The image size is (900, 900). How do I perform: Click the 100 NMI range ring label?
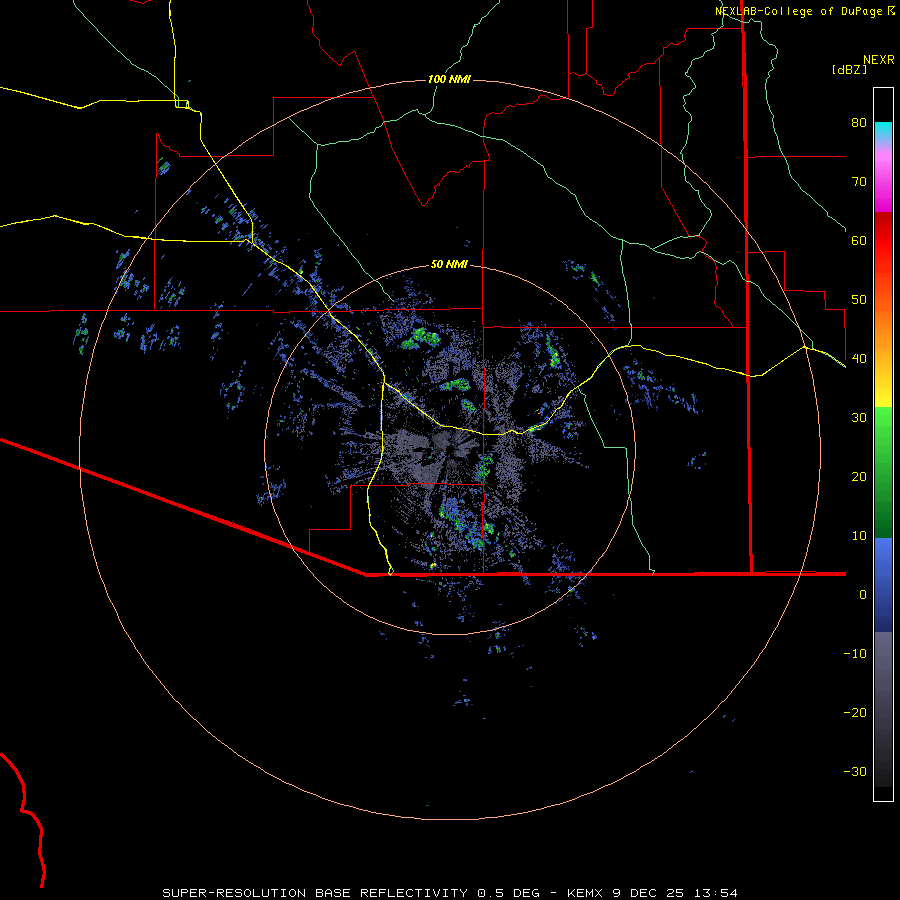[x=449, y=79]
